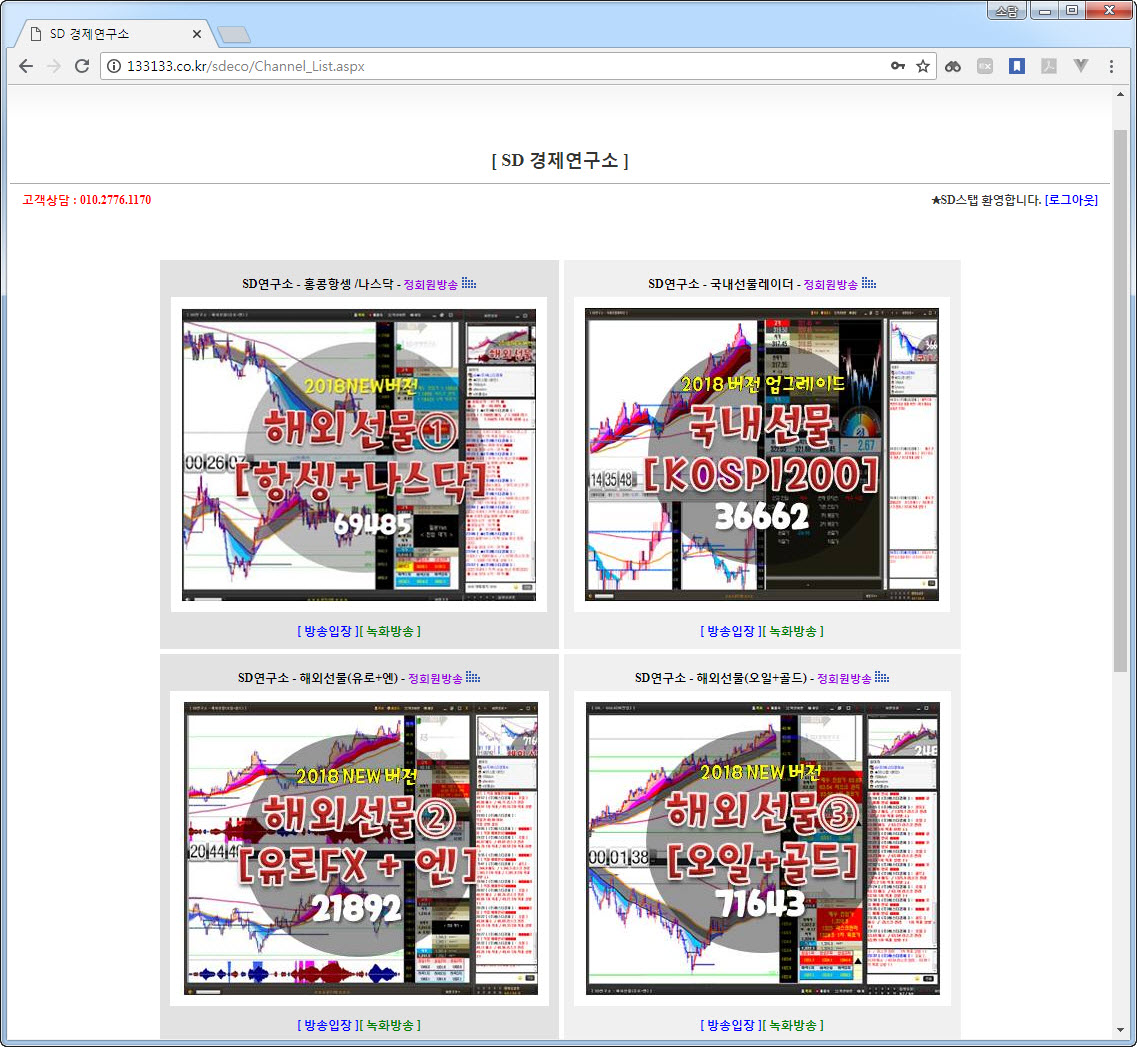Click 방송입장 under 유로FX+엔 channel
This screenshot has width=1137, height=1047.
tap(328, 1025)
